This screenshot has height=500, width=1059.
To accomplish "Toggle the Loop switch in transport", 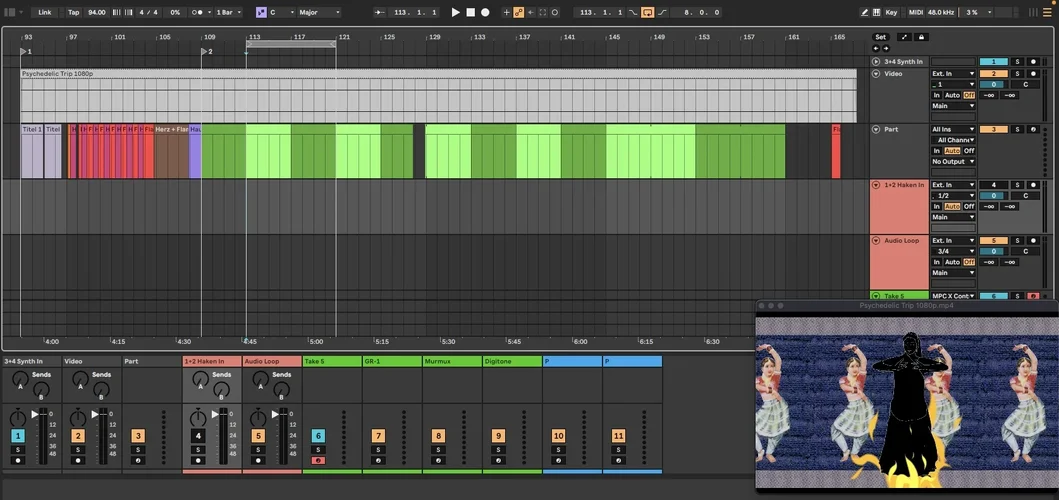I will pos(647,12).
